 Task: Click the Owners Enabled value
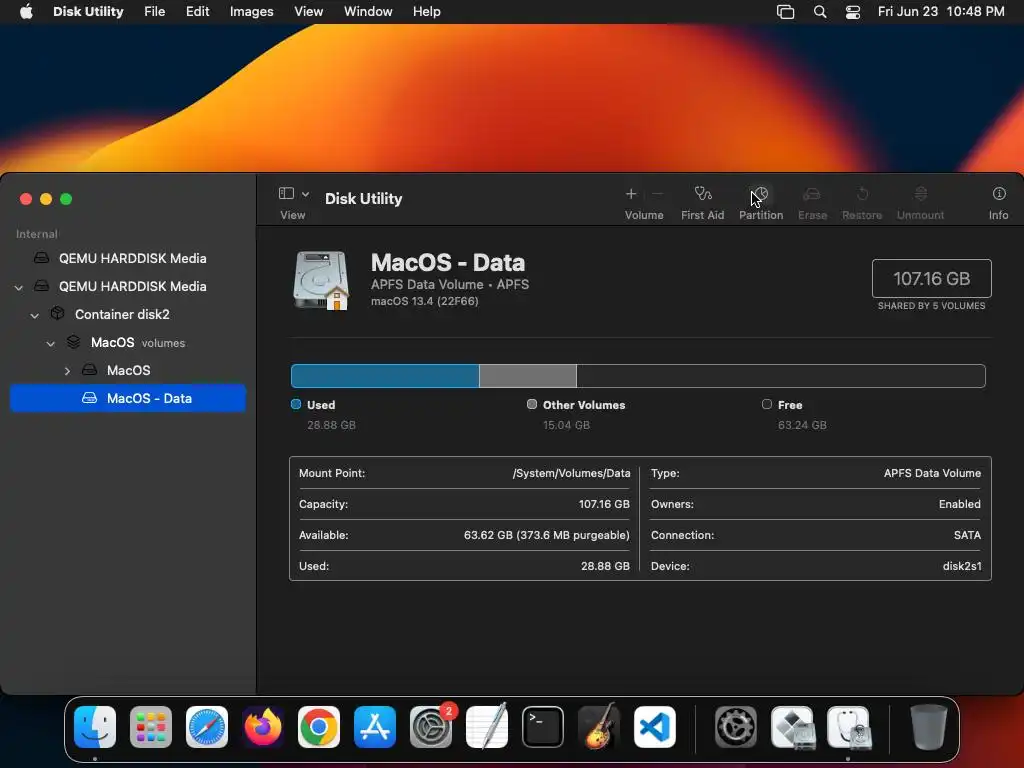pos(959,504)
